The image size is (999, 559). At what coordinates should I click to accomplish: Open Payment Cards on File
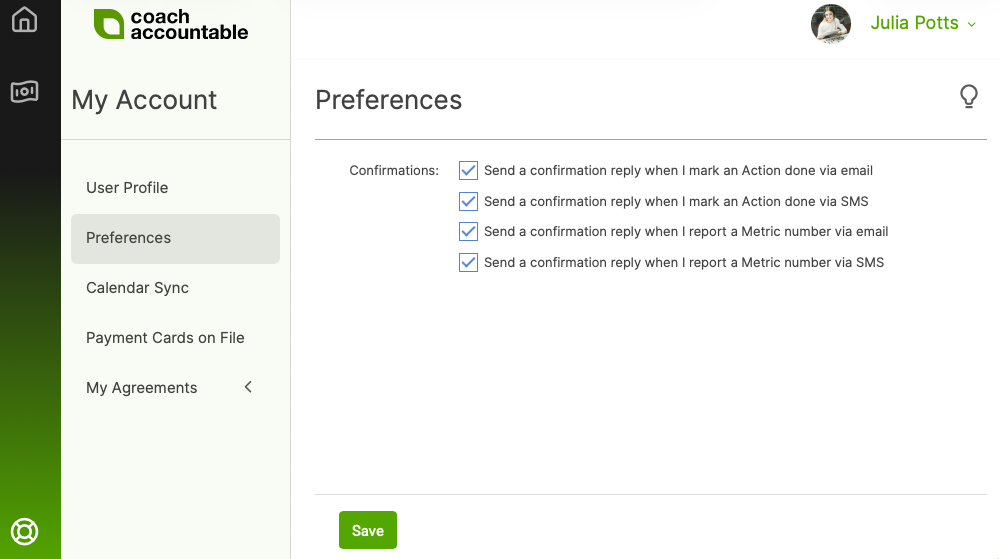(x=165, y=338)
